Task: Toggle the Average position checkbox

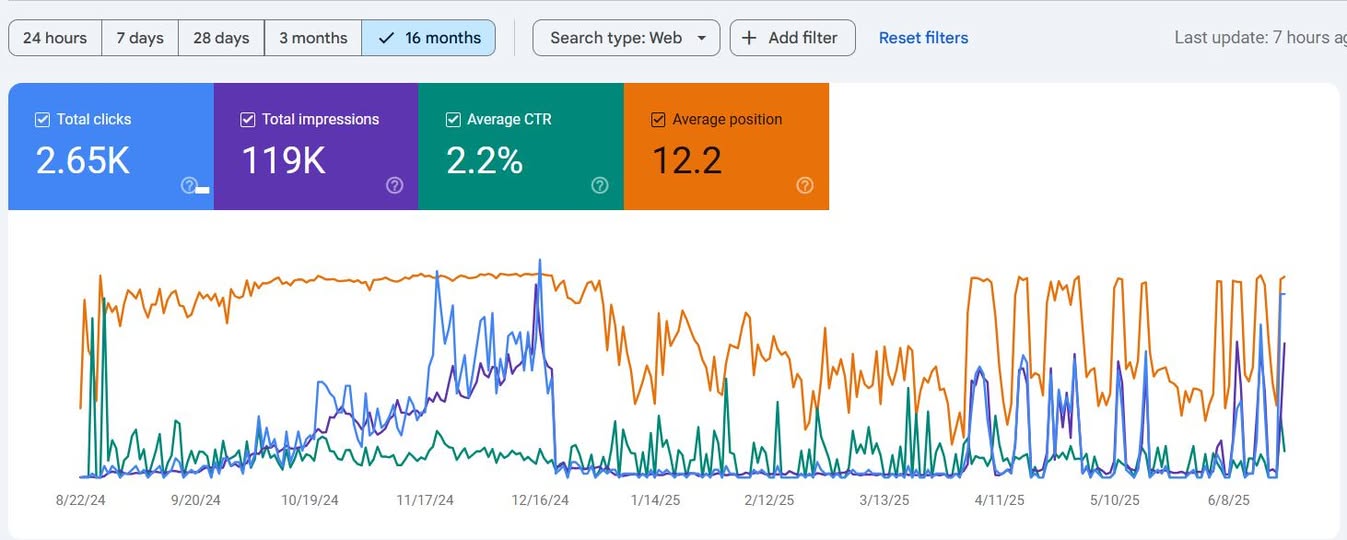Action: pyautogui.click(x=658, y=119)
